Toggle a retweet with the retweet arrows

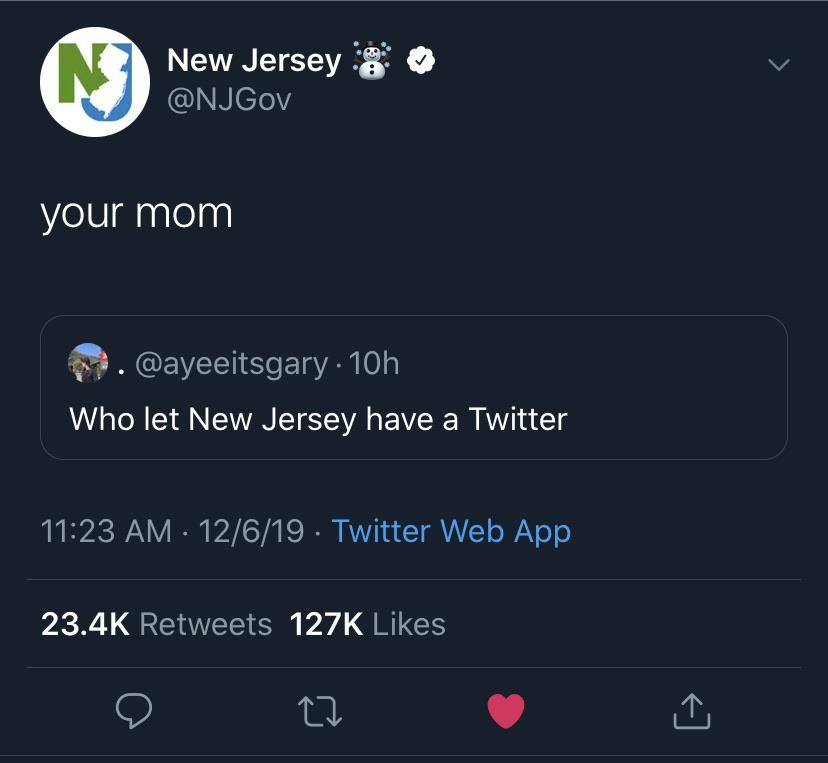pos(320,712)
